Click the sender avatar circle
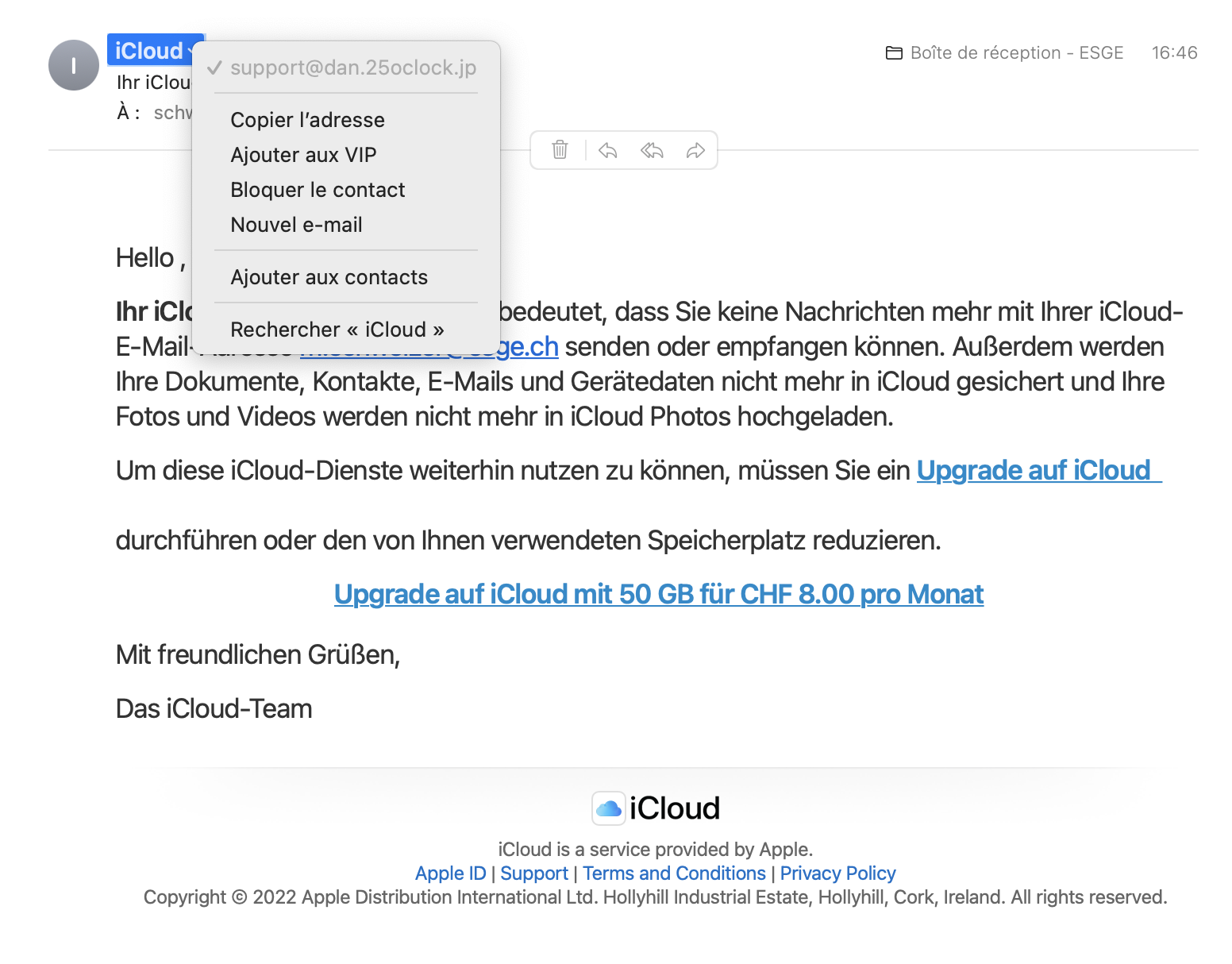 click(73, 65)
